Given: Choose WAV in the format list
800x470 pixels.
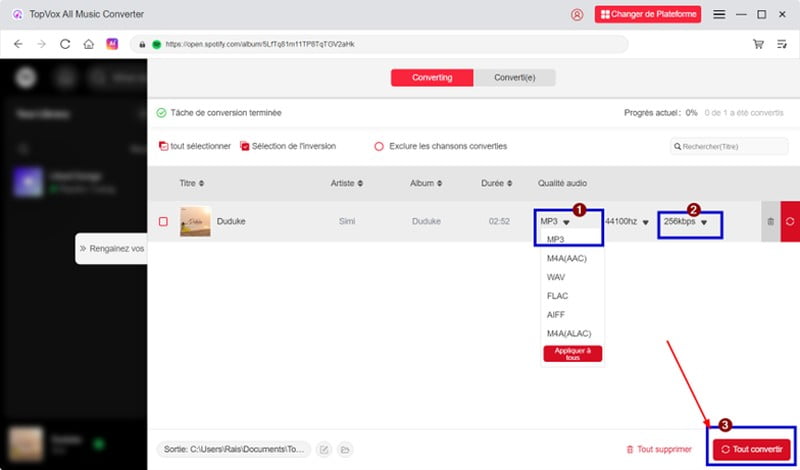Looking at the screenshot, I should (x=556, y=277).
